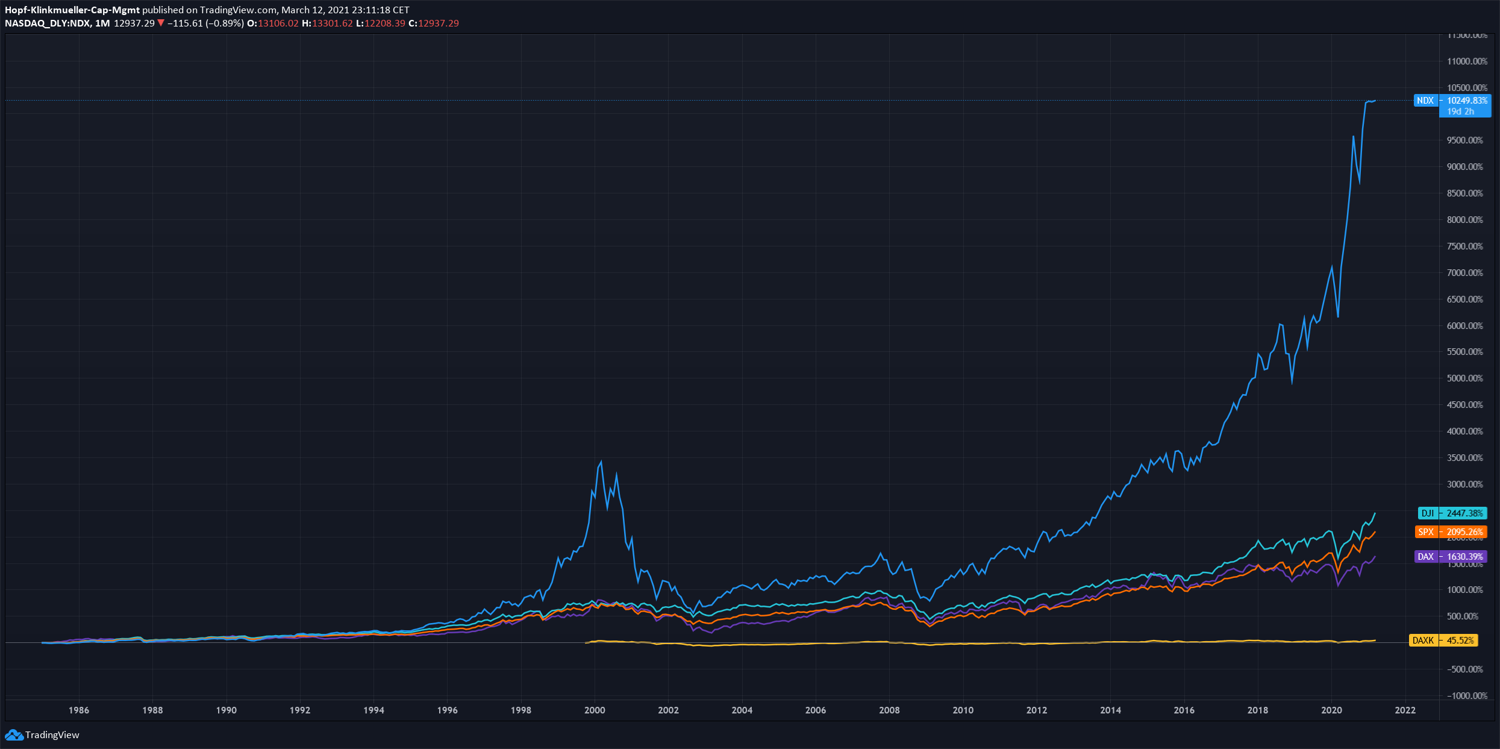Click the 1986 year on time axis
Image resolution: width=1500 pixels, height=749 pixels.
(79, 710)
